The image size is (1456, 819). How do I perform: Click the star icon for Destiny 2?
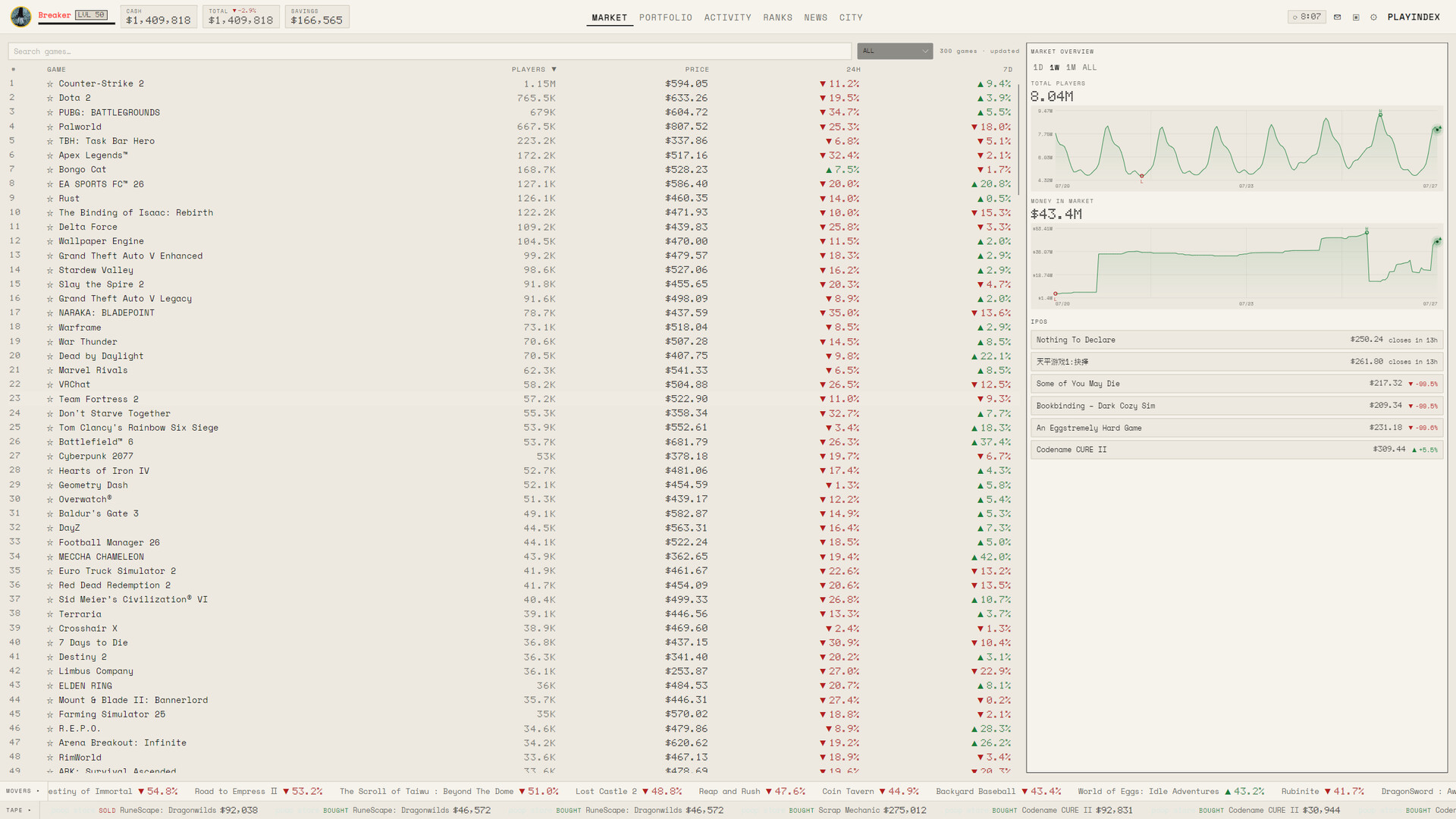pos(50,657)
